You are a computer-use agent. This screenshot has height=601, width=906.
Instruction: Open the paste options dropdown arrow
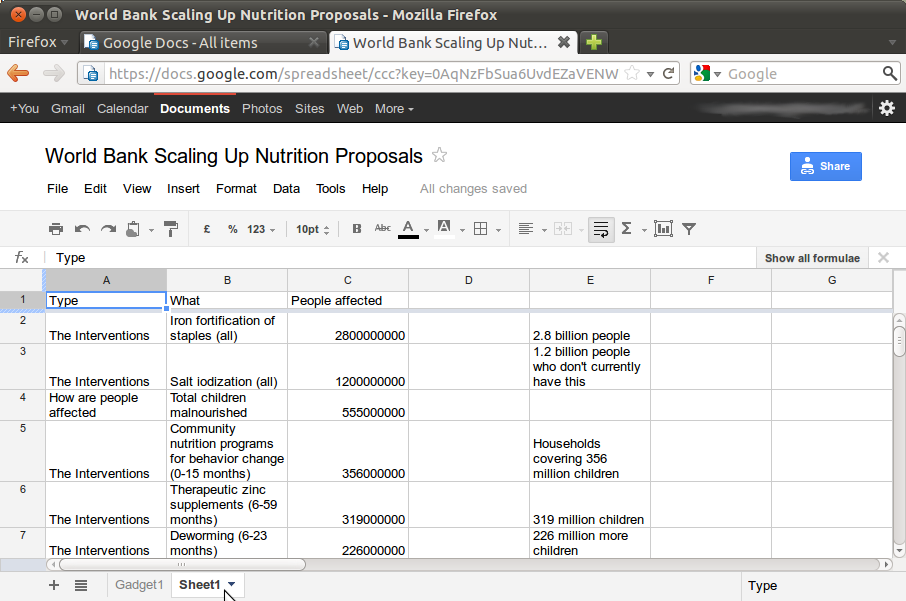151,230
